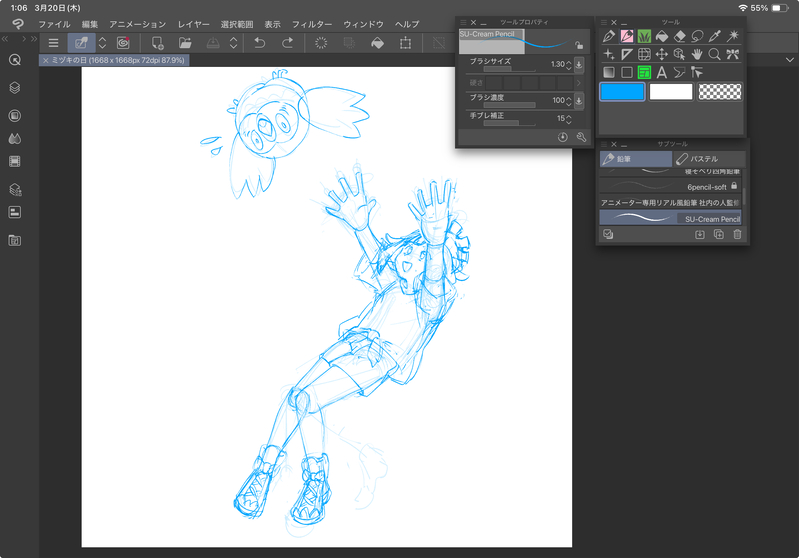Viewport: 799px width, 558px height.
Task: Choose the blue main color swatch
Action: pyautogui.click(x=622, y=92)
